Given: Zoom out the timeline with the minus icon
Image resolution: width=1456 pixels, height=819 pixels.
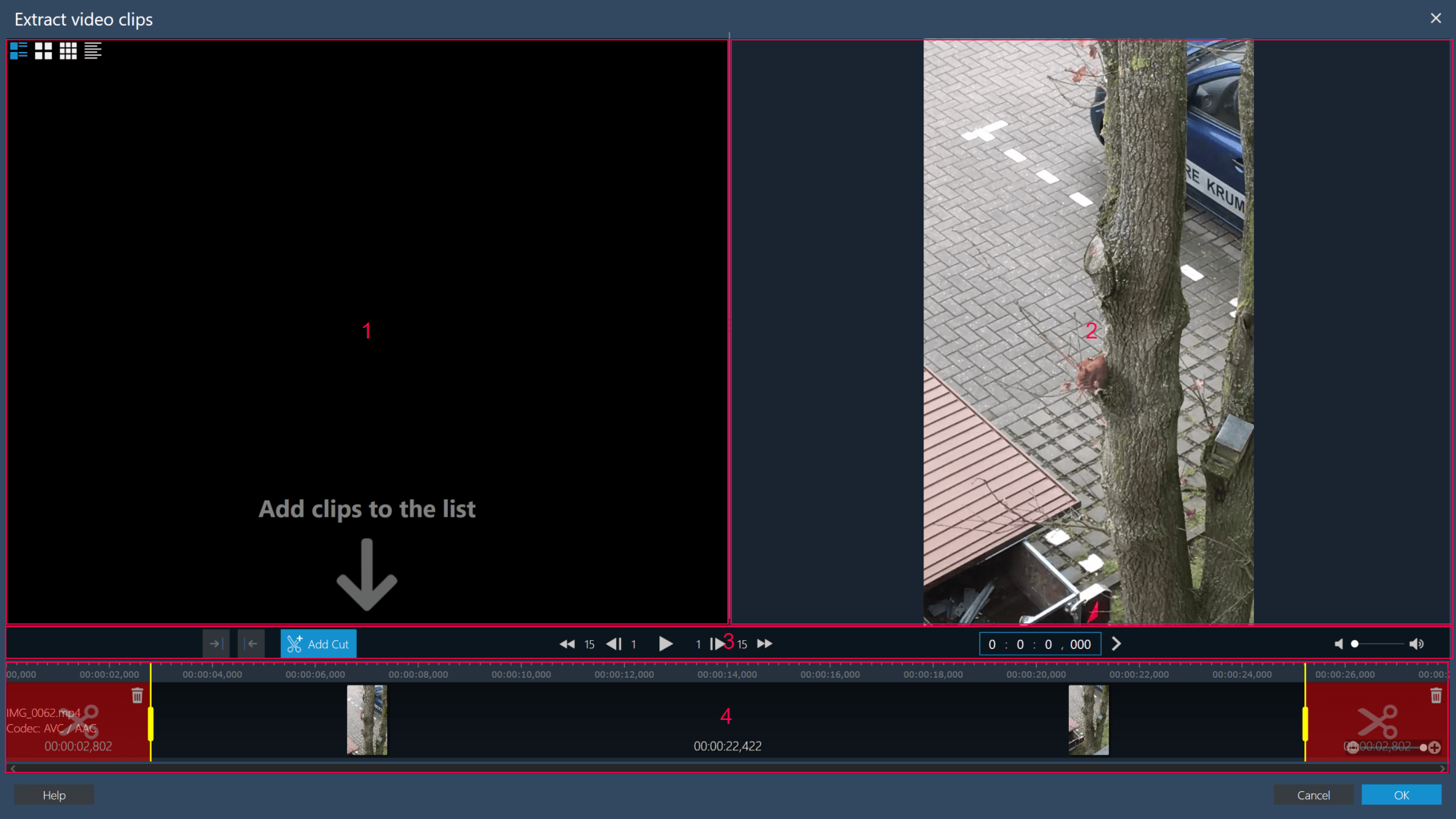Looking at the screenshot, I should pyautogui.click(x=1351, y=748).
